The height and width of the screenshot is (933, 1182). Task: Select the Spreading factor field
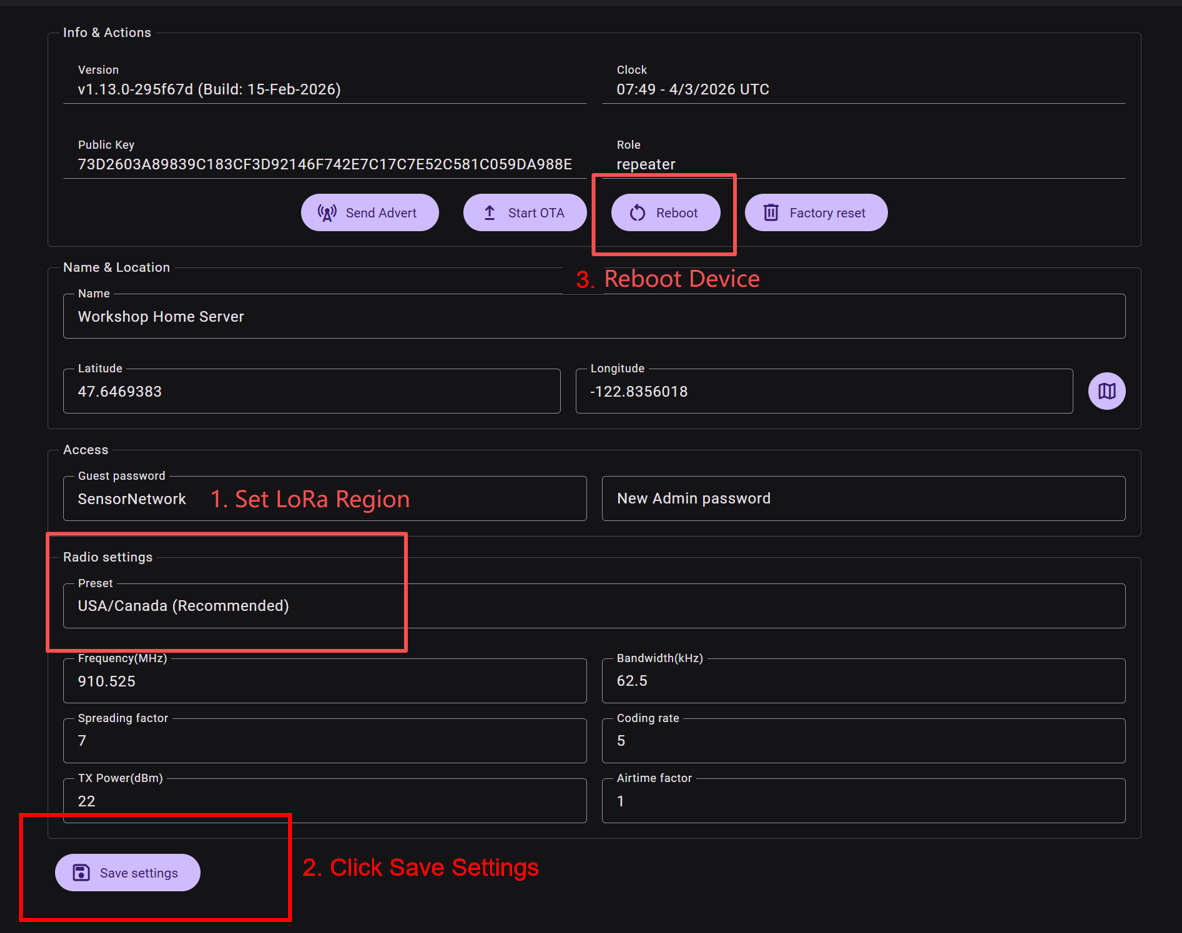click(324, 741)
